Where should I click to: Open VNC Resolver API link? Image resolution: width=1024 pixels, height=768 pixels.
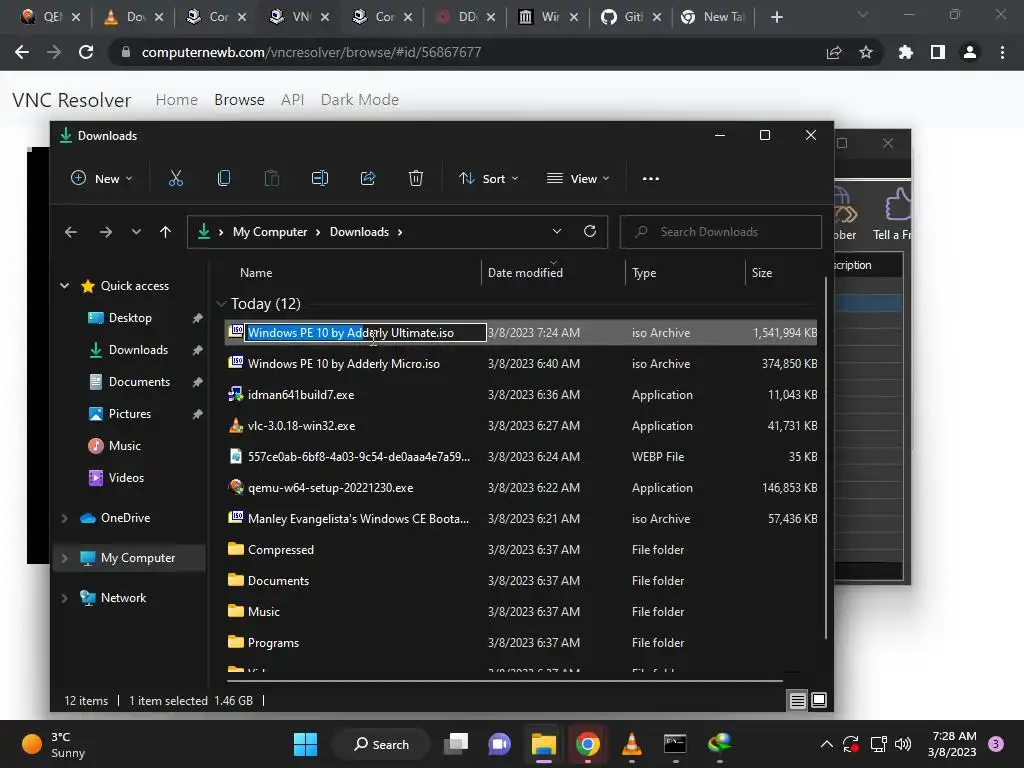[293, 100]
